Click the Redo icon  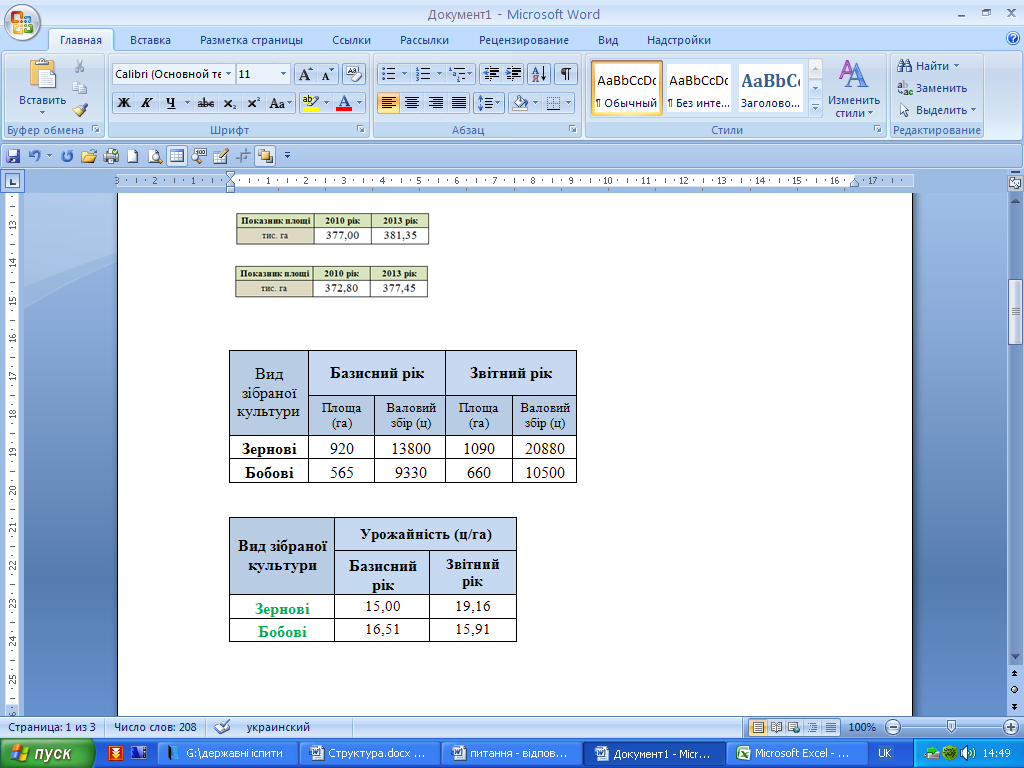[67, 156]
